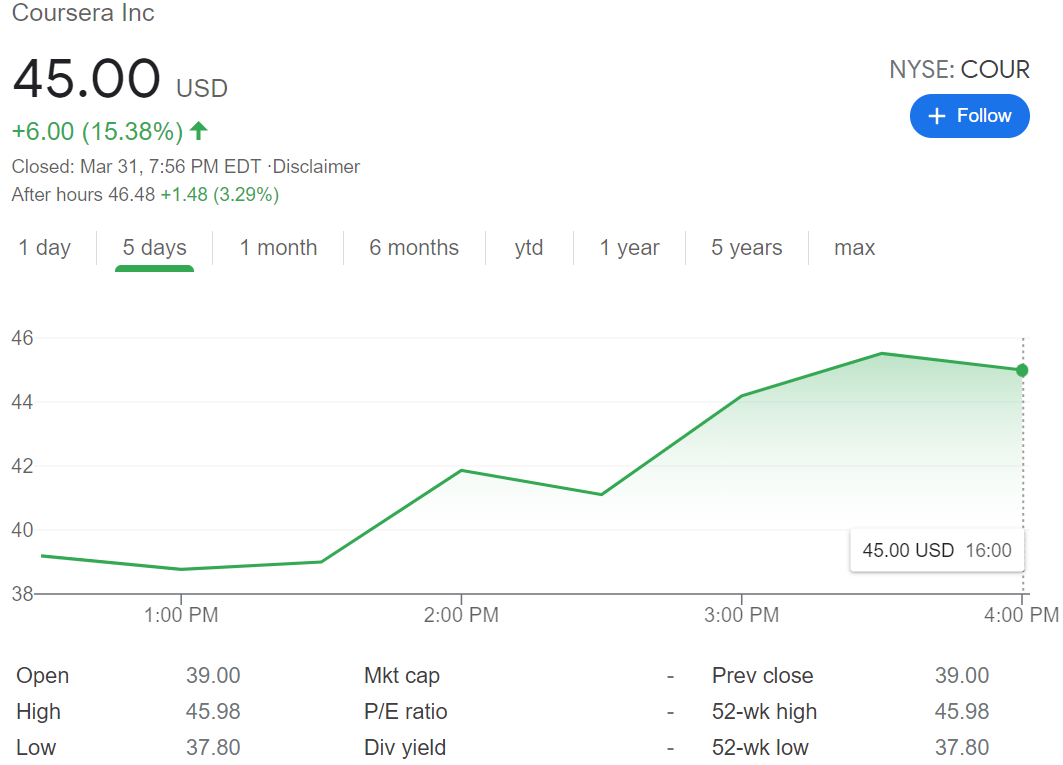Click the 45.00 USD 16:00 tooltip
Viewport: 1063px width, 765px height.
[937, 550]
